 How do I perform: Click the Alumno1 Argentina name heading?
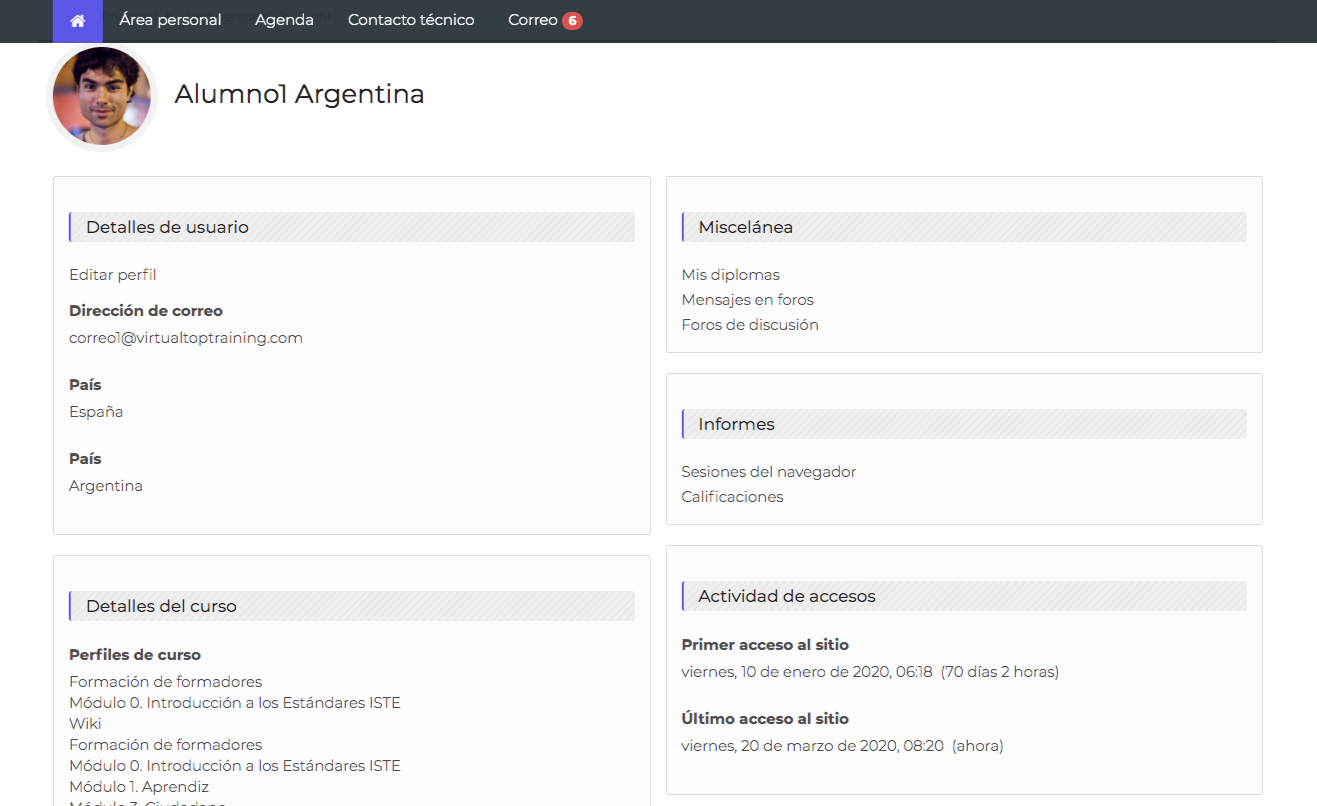coord(299,94)
